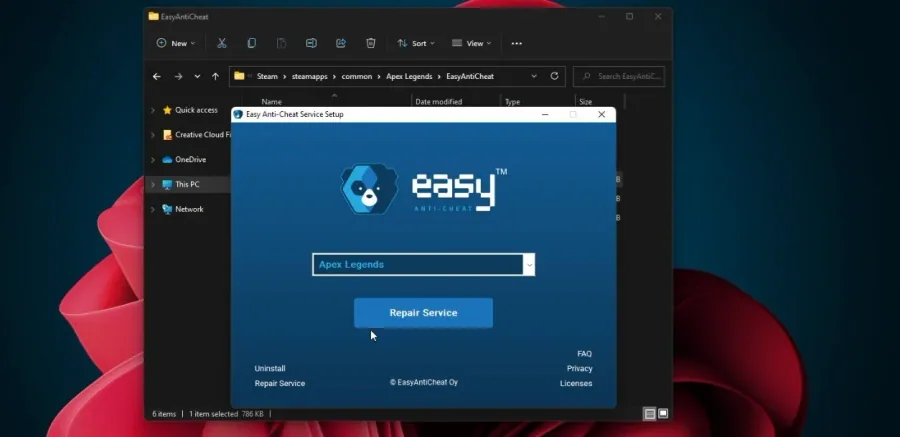Expand the OneDrive tree node

tap(153, 160)
